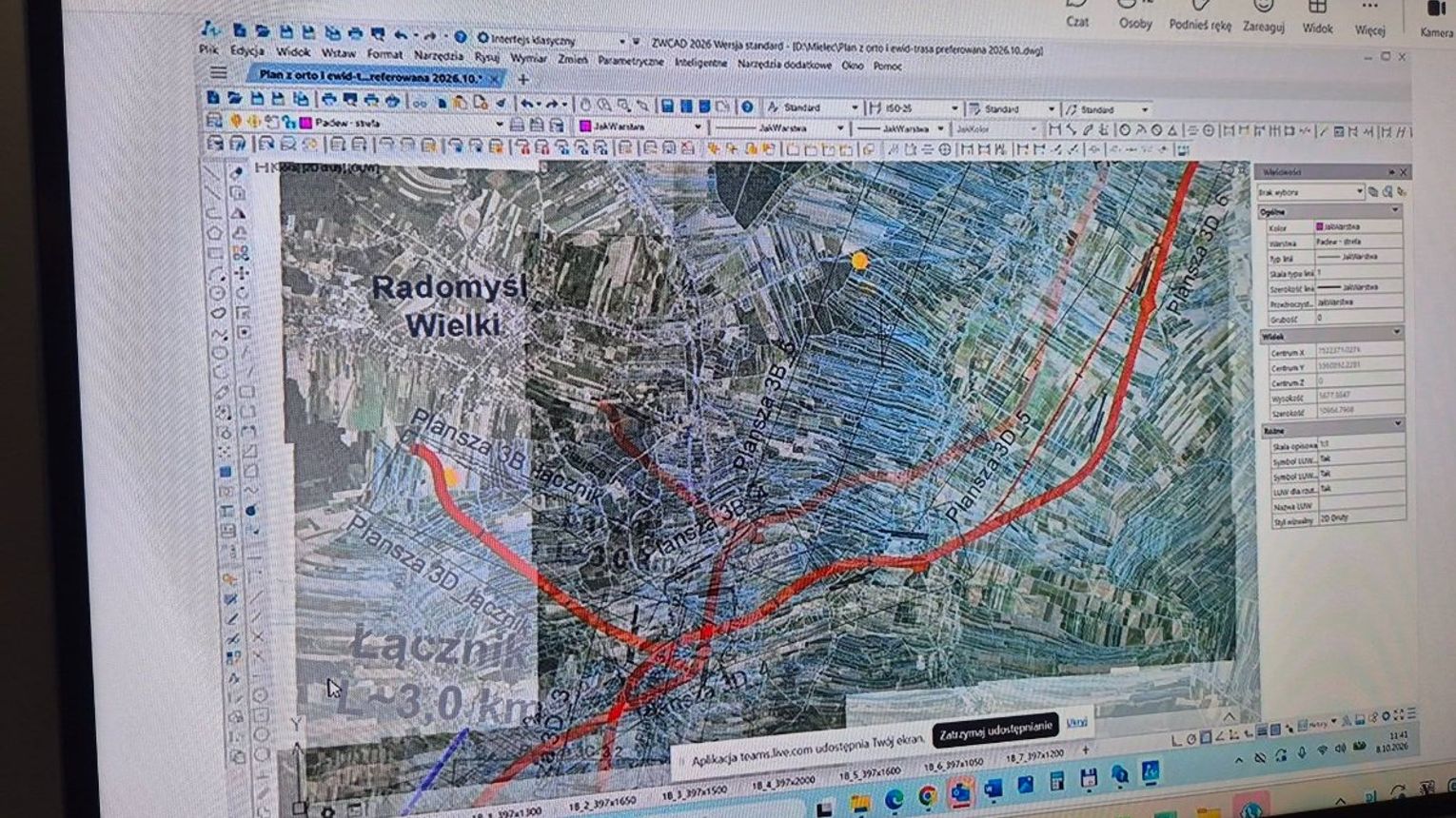Open the Rysuj menu
Screen dimensions: 1456x818
click(487, 57)
